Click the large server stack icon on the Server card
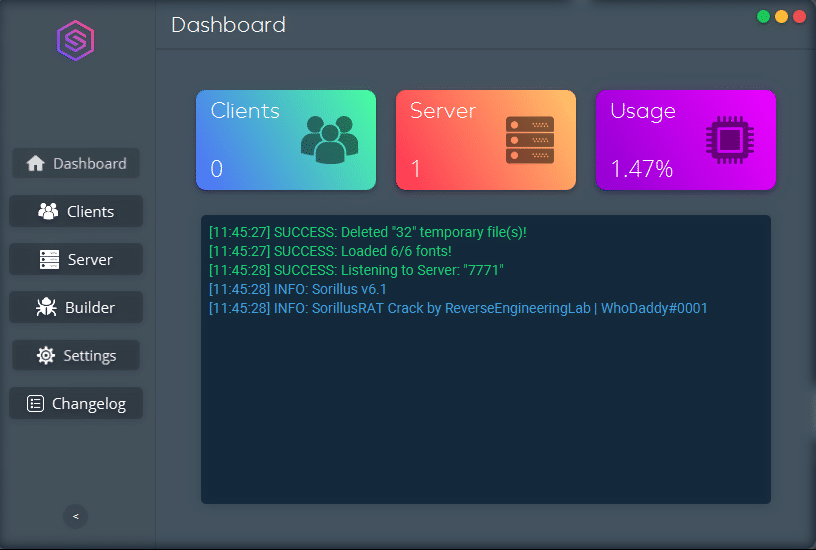This screenshot has width=816, height=550. tap(529, 140)
